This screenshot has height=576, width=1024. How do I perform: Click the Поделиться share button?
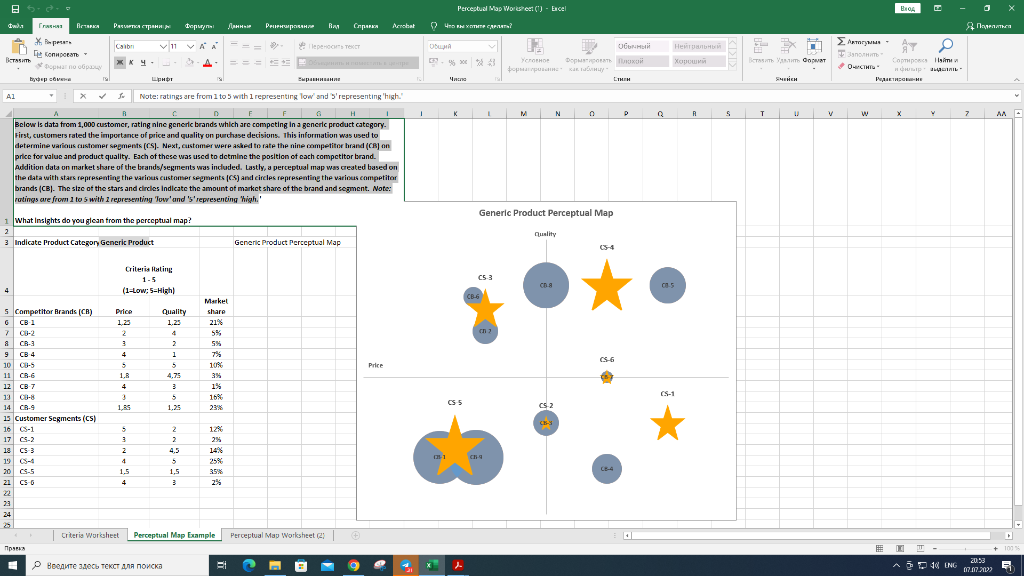click(989, 26)
